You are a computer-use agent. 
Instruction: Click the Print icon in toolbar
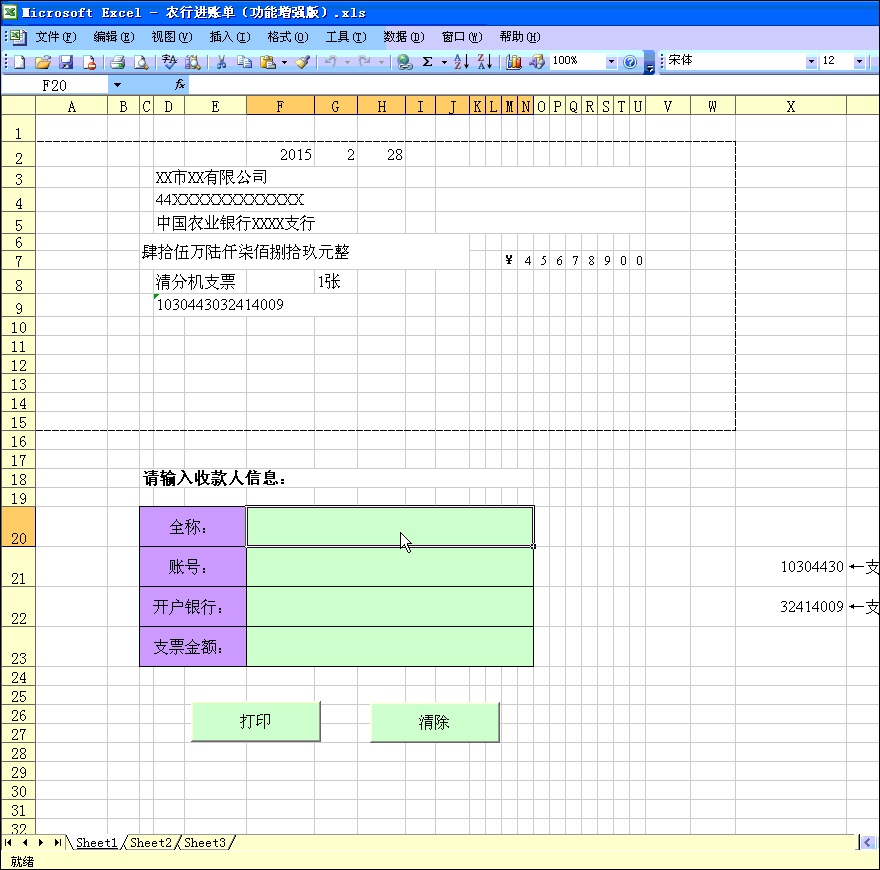point(117,62)
